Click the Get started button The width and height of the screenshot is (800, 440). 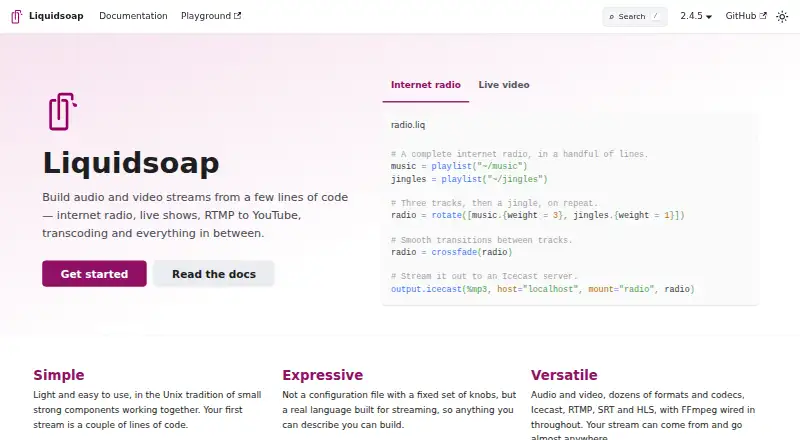[x=94, y=274]
